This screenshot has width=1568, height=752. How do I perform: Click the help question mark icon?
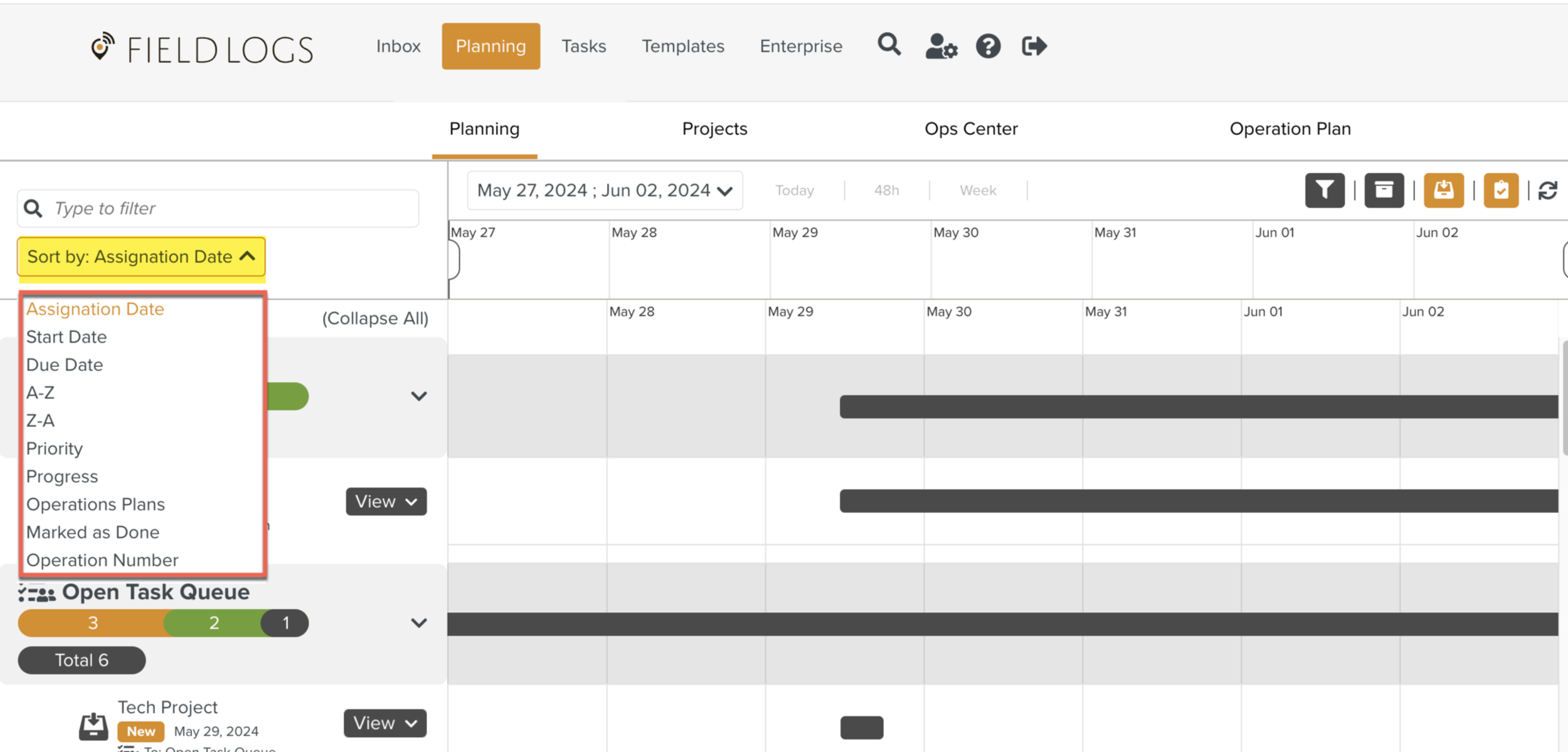[988, 46]
